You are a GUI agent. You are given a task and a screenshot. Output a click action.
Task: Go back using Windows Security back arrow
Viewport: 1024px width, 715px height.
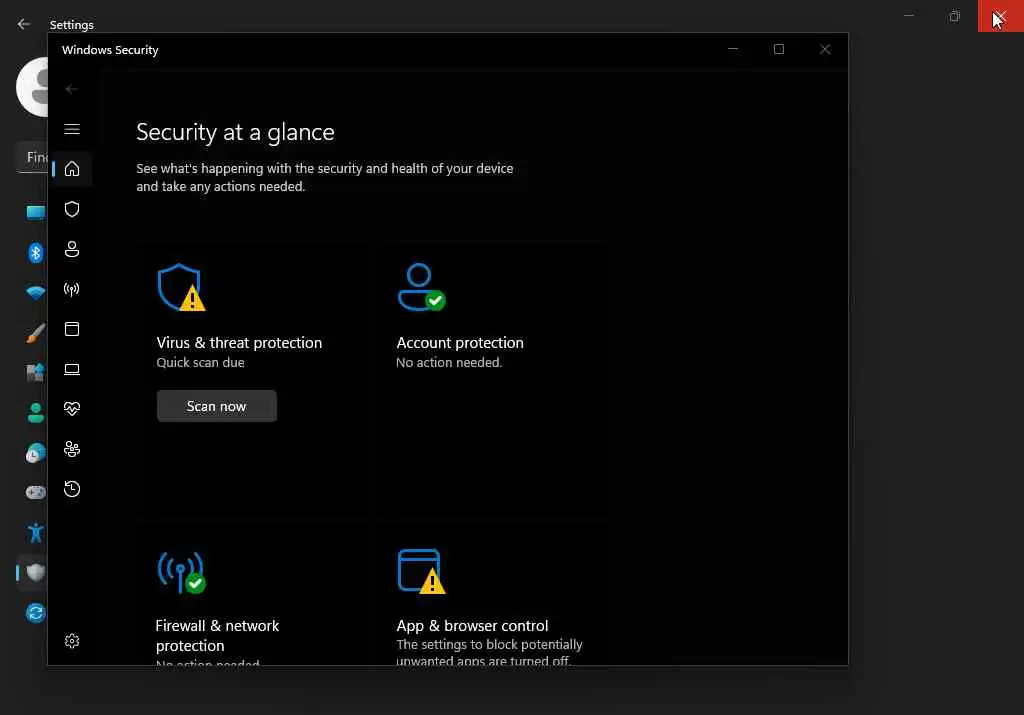(x=72, y=89)
